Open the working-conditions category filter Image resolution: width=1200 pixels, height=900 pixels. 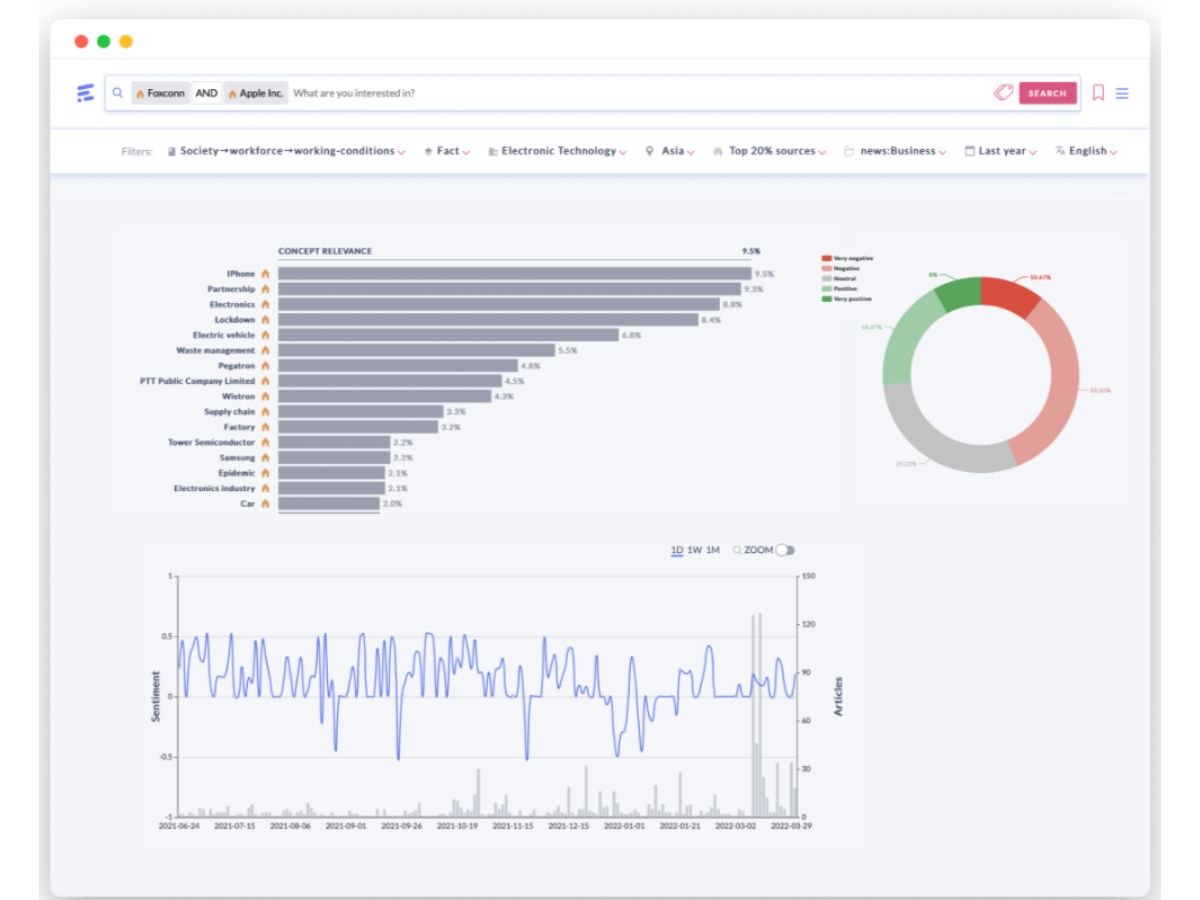point(286,151)
